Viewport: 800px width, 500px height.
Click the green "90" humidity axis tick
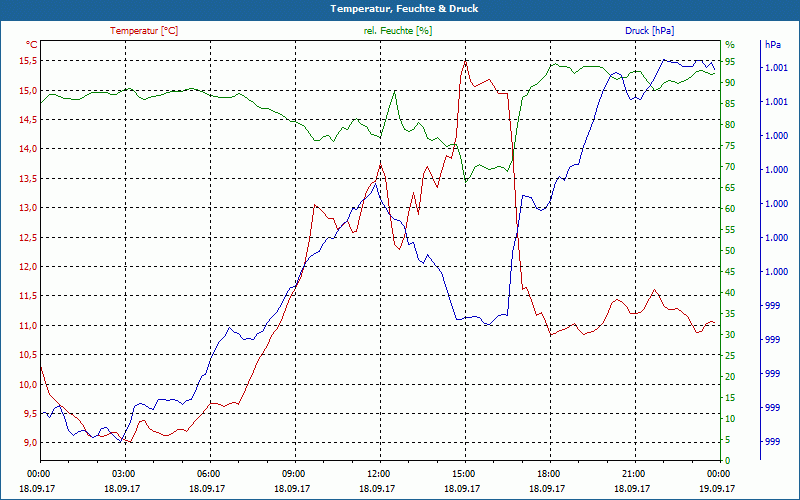coord(730,83)
